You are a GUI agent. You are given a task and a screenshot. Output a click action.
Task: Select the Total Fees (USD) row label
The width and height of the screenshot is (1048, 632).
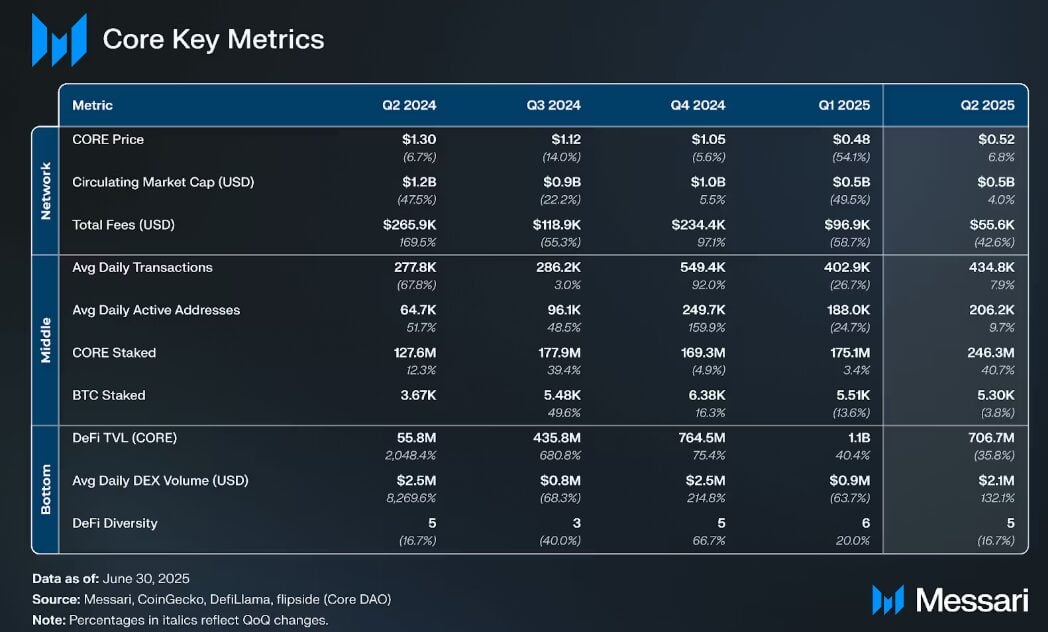coord(123,225)
